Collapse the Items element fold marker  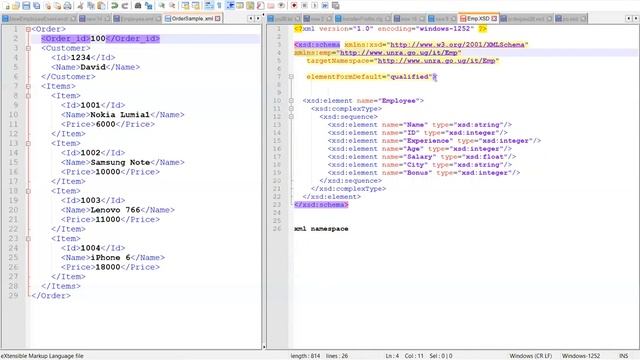pyautogui.click(x=28, y=87)
